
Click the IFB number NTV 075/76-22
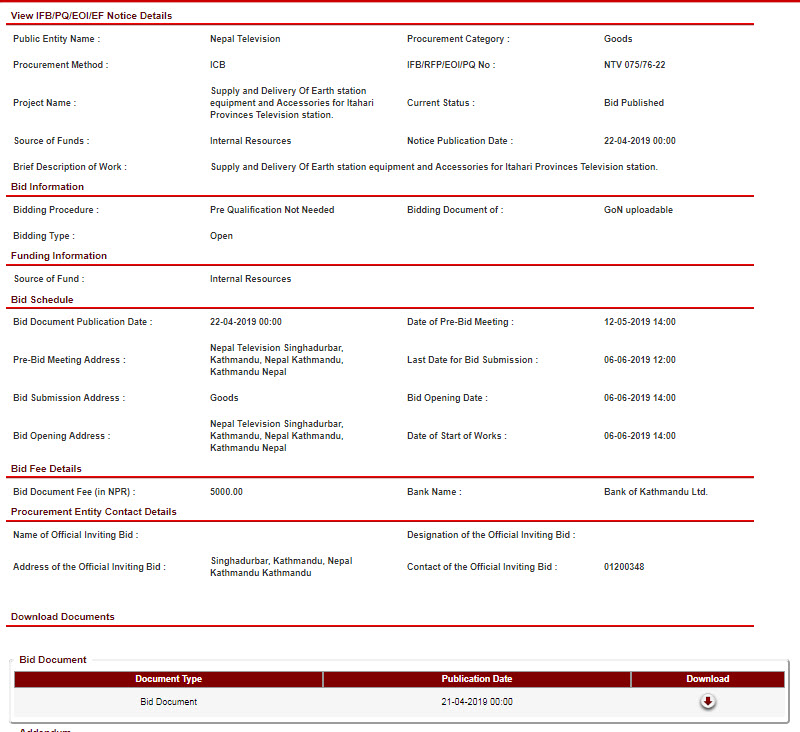(634, 65)
